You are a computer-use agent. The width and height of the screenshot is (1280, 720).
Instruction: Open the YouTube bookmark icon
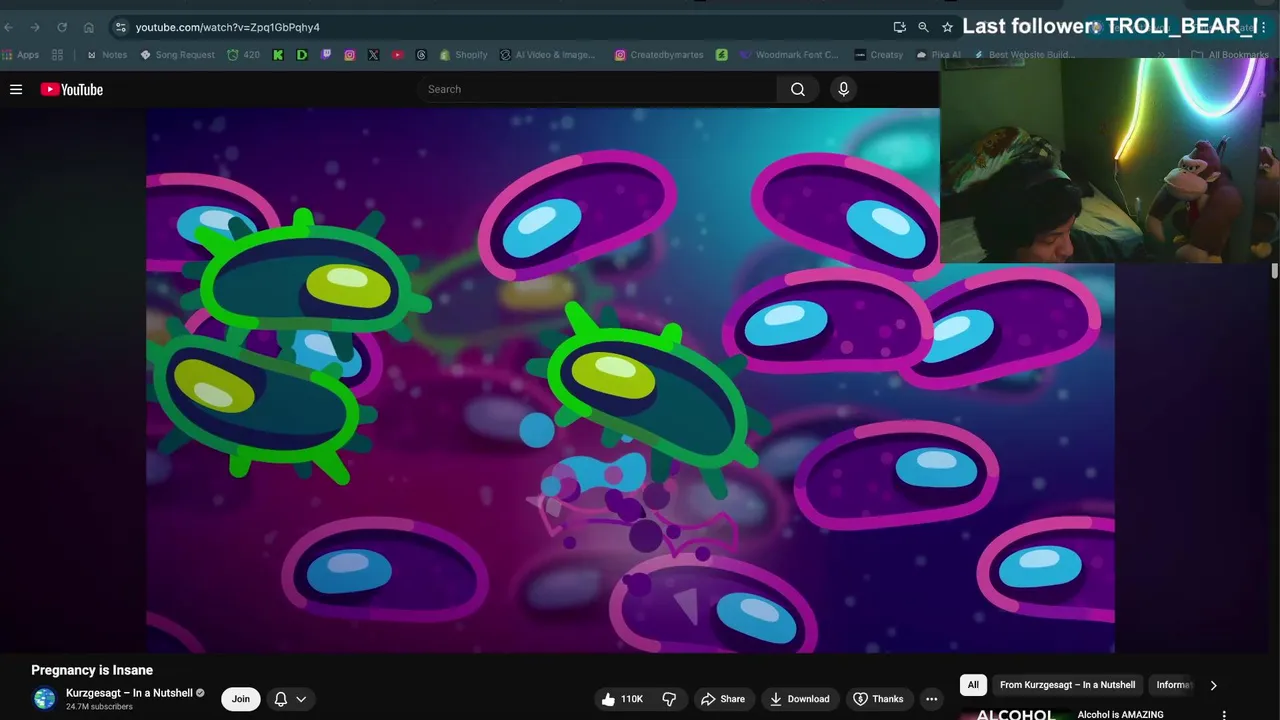(x=397, y=55)
